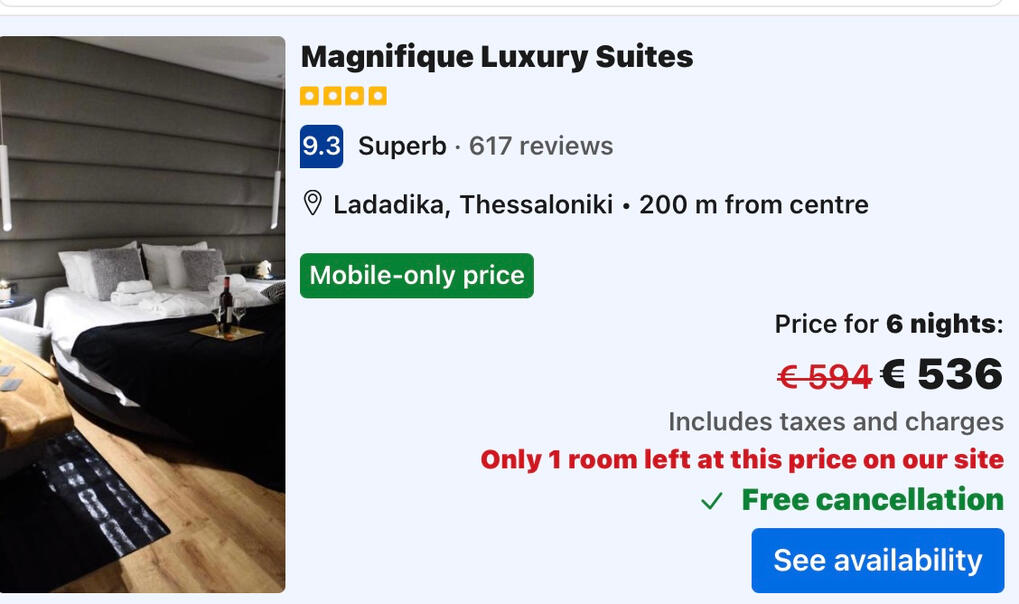The width and height of the screenshot is (1019, 604).
Task: Open the Magnifique Luxury Suites title
Action: click(496, 56)
